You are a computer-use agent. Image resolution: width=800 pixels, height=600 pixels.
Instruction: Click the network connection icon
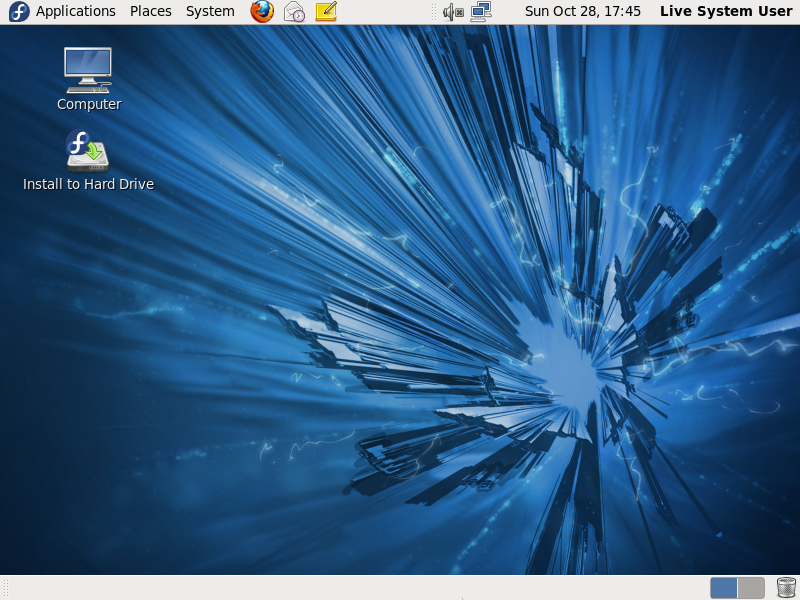point(481,12)
